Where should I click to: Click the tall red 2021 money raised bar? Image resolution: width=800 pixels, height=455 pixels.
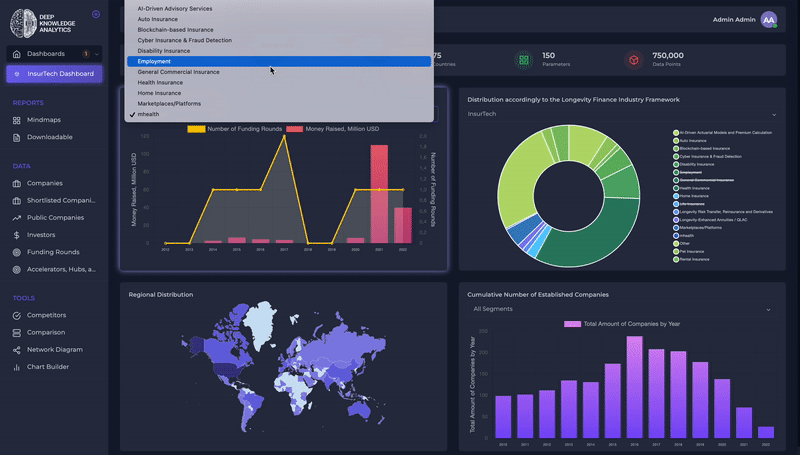[379, 194]
